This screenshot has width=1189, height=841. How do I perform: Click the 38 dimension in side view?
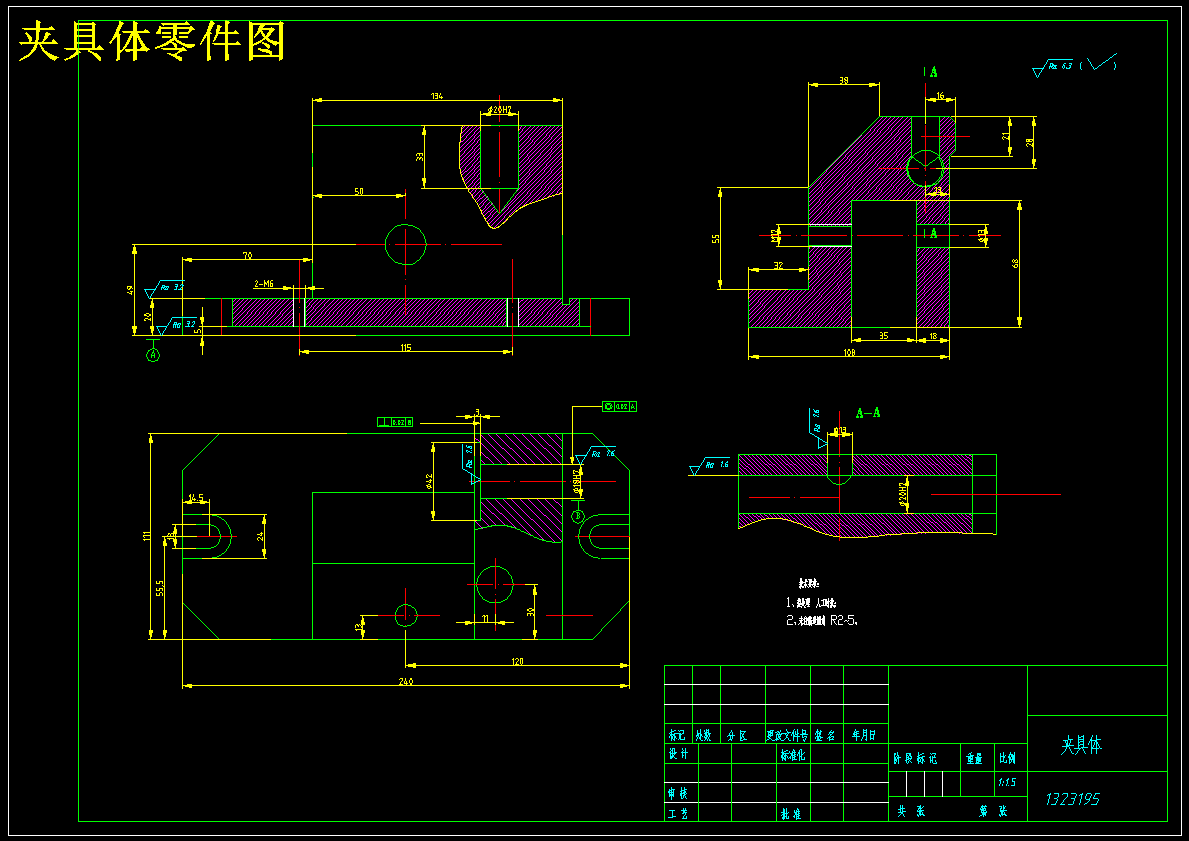tap(843, 80)
